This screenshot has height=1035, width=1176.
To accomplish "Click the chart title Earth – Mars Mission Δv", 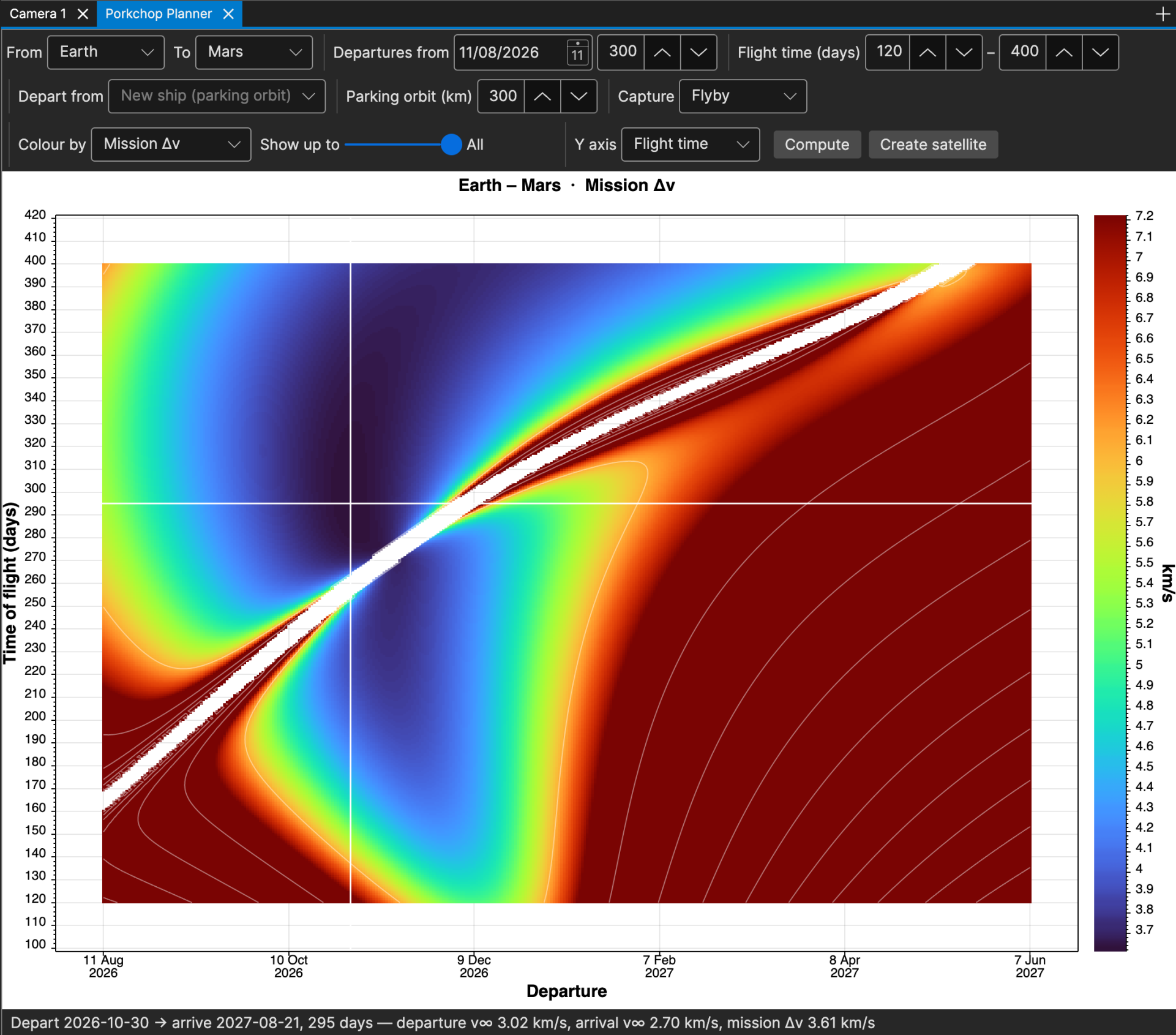I will pos(566,185).
